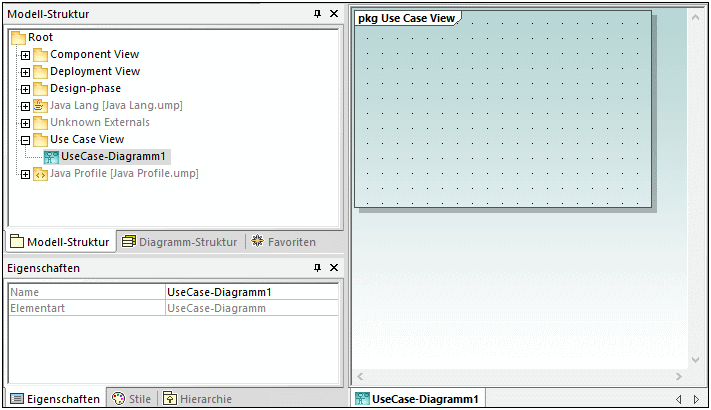
Task: Expand the Component View tree node
Action: 25,55
